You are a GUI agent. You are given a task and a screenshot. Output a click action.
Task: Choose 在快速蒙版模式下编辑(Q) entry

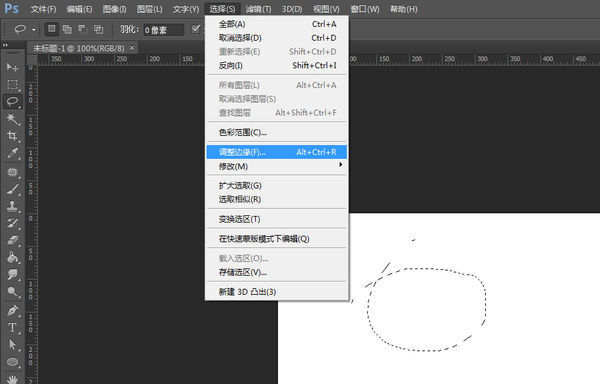tap(277, 239)
